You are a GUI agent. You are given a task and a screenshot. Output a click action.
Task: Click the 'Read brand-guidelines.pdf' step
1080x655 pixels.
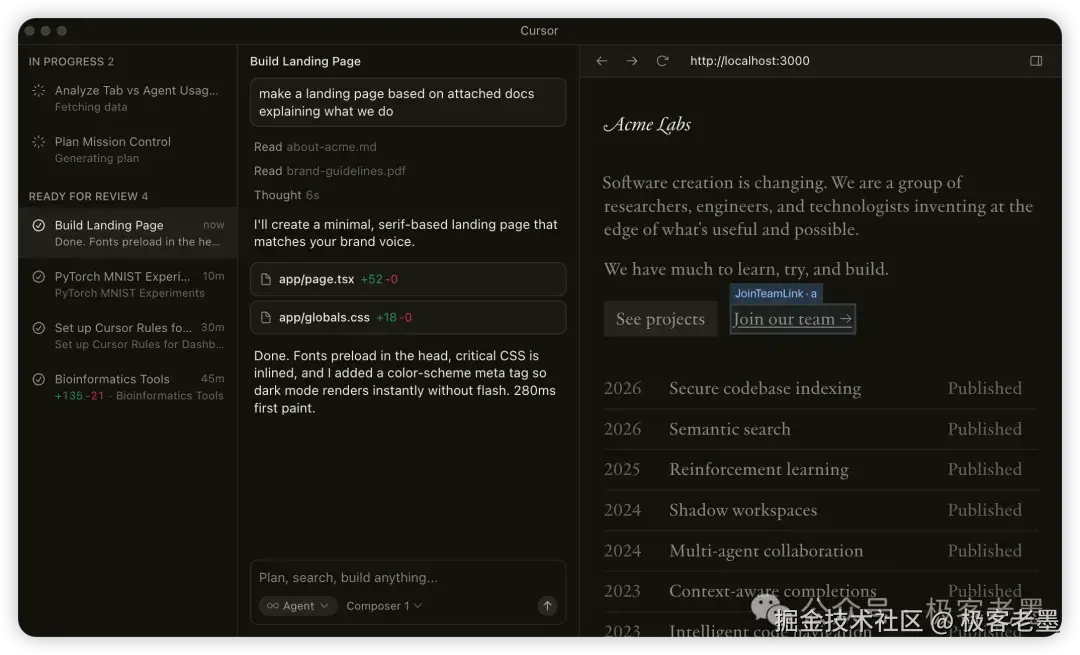[x=329, y=171]
